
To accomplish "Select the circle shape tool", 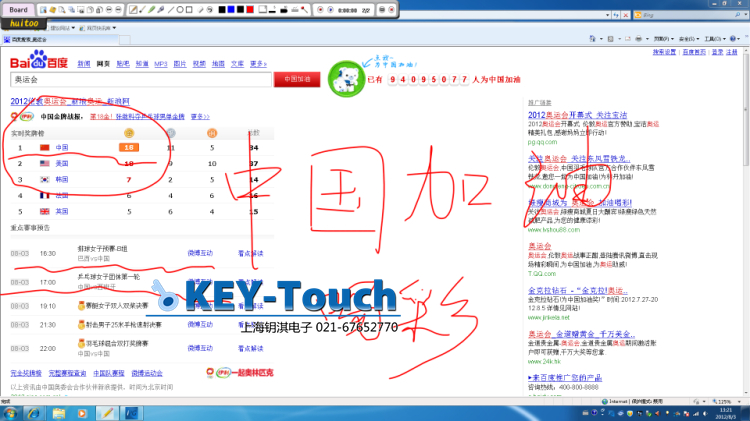I will (180, 10).
